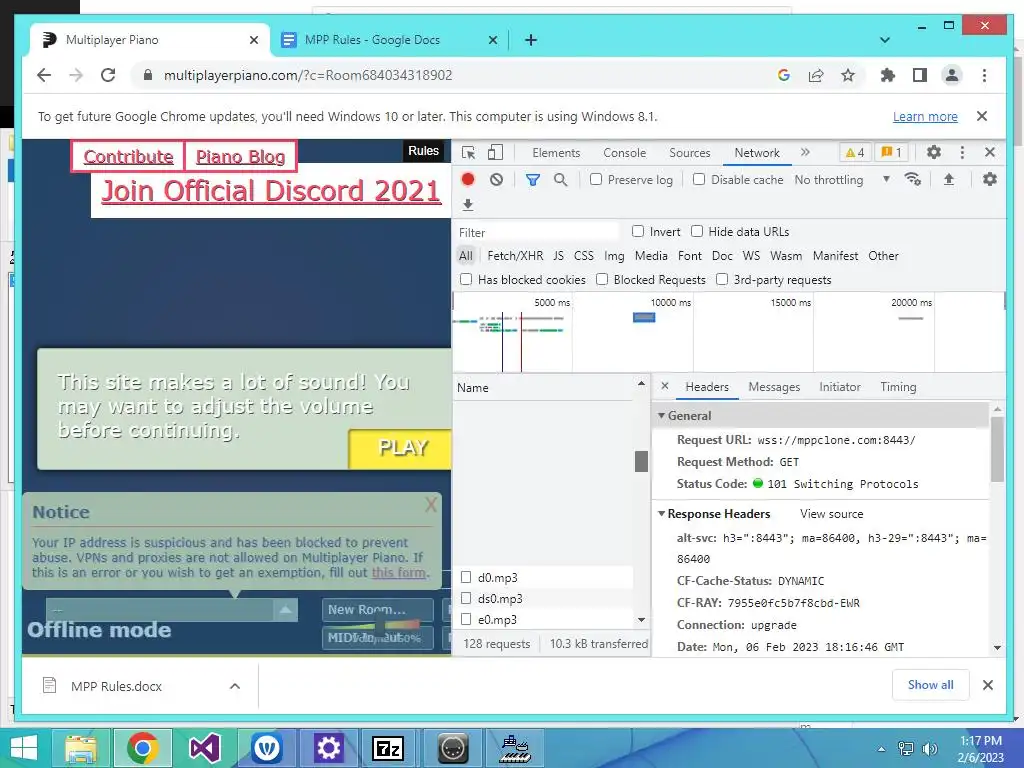Screen dimensions: 1024x768
Task: Open network conditions wifi icon
Action: tap(912, 180)
